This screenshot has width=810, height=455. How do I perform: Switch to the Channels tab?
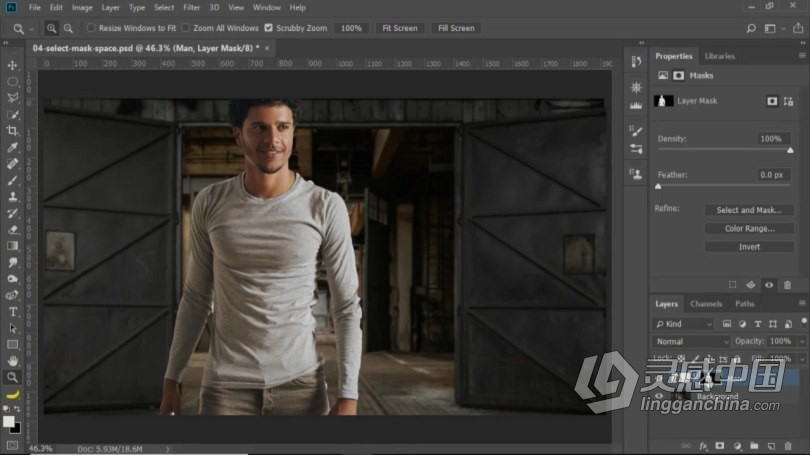coord(706,304)
